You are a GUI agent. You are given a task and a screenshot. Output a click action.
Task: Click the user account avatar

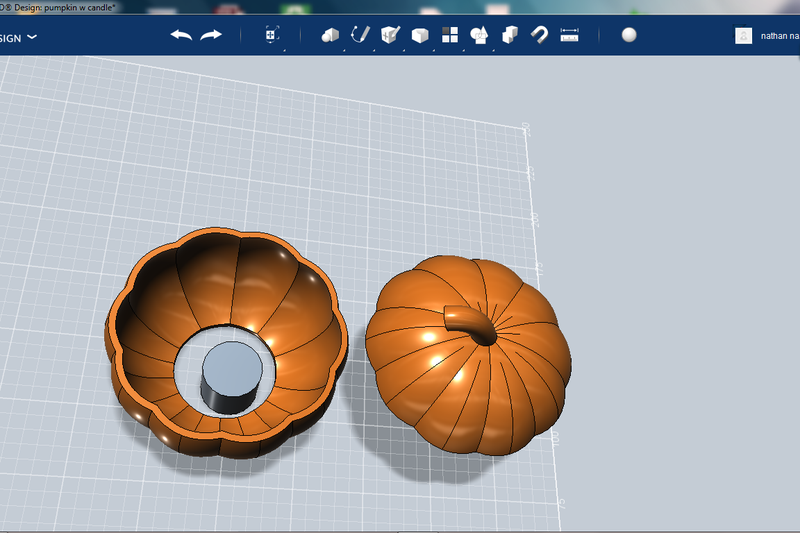click(x=743, y=36)
